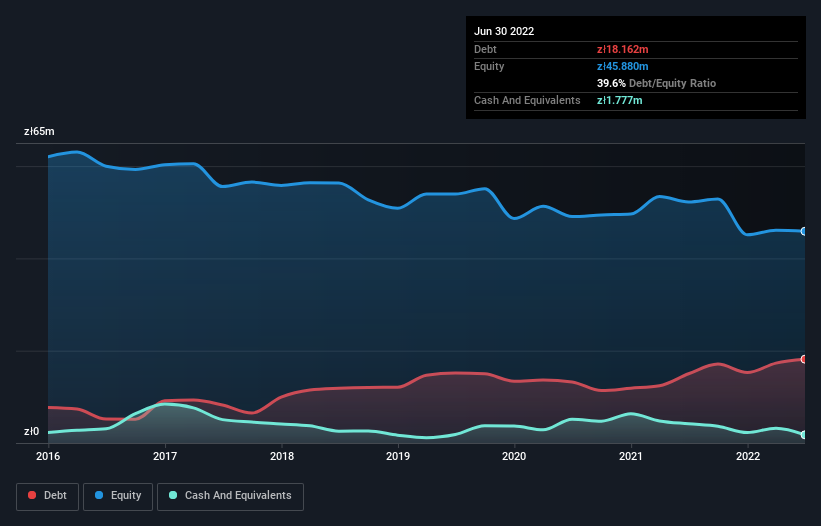The width and height of the screenshot is (821, 526).
Task: Click the 2021 x-axis label
Action: pos(631,456)
